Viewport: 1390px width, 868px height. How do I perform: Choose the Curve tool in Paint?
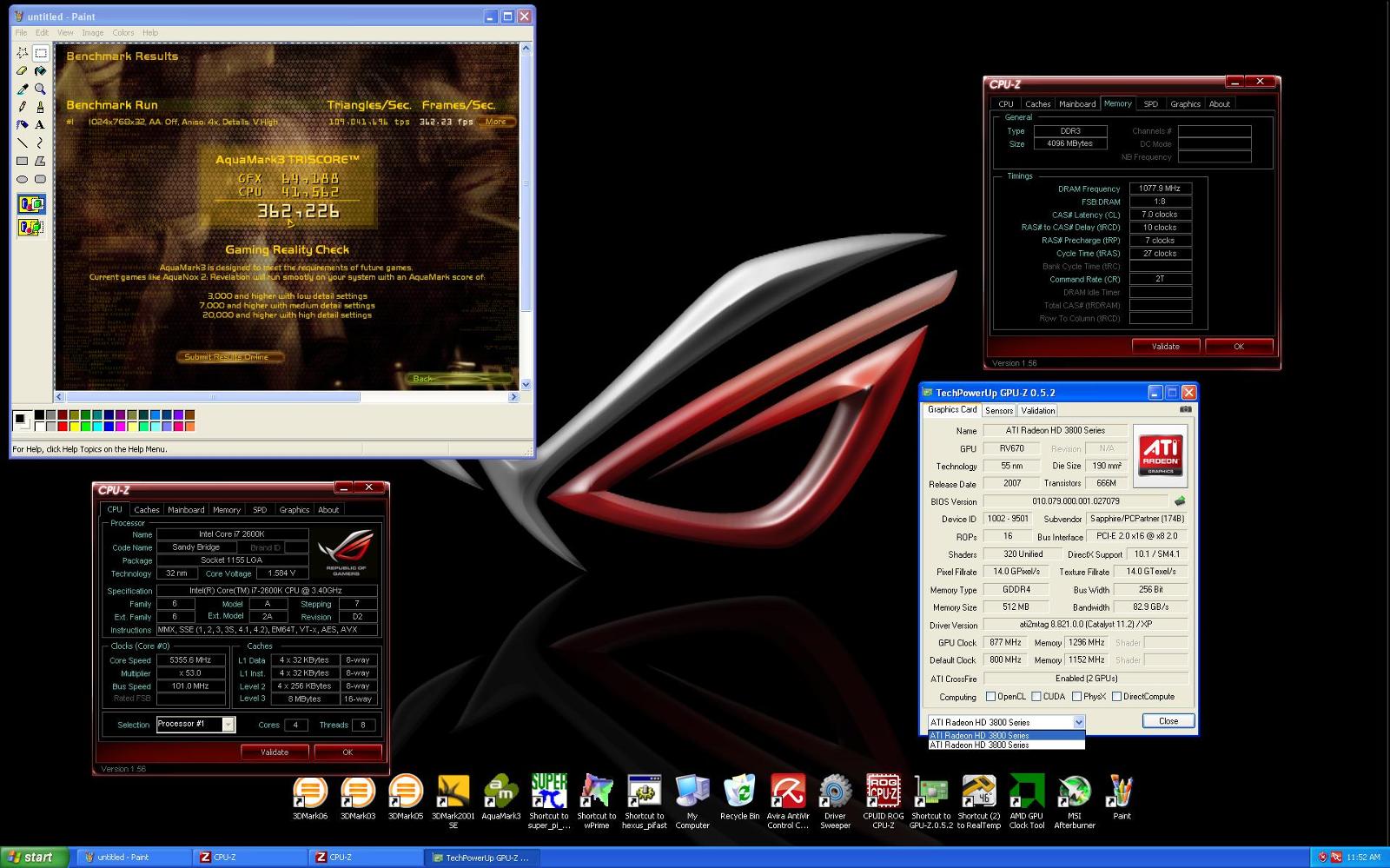pos(40,142)
